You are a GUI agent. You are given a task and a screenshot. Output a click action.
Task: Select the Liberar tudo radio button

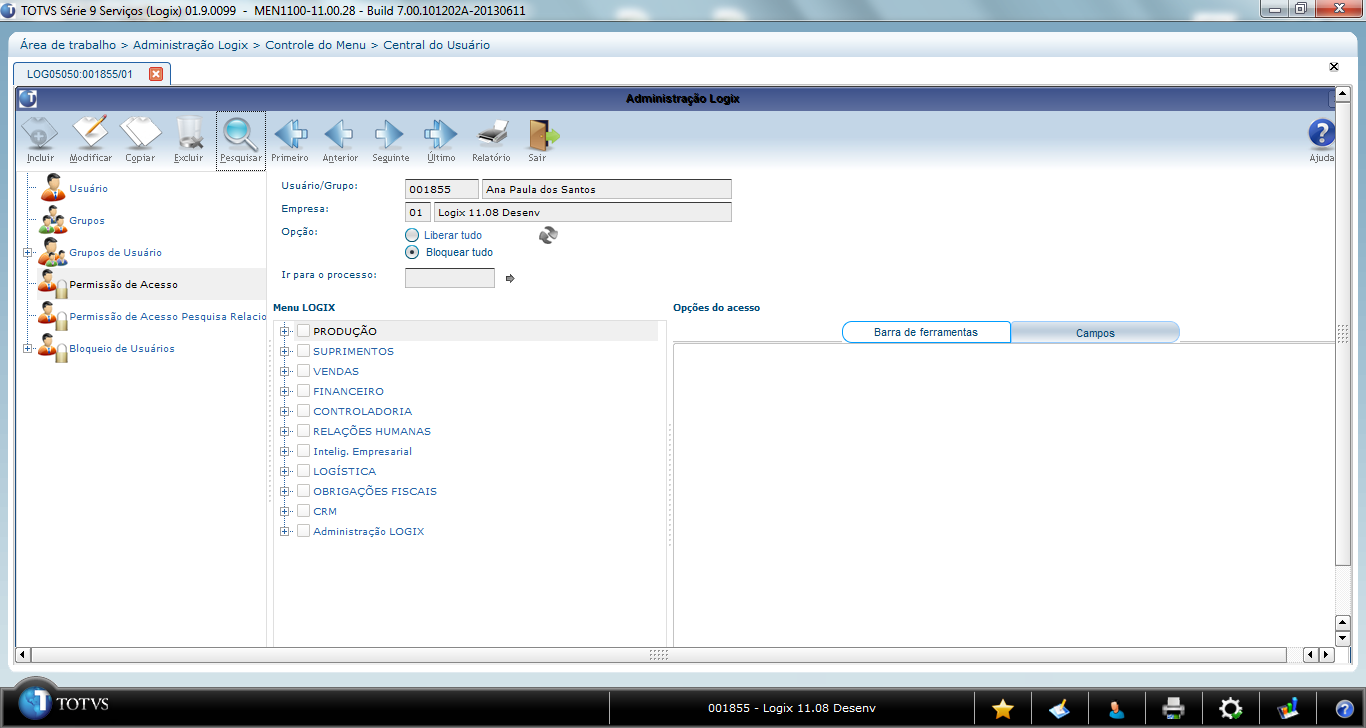coord(412,235)
